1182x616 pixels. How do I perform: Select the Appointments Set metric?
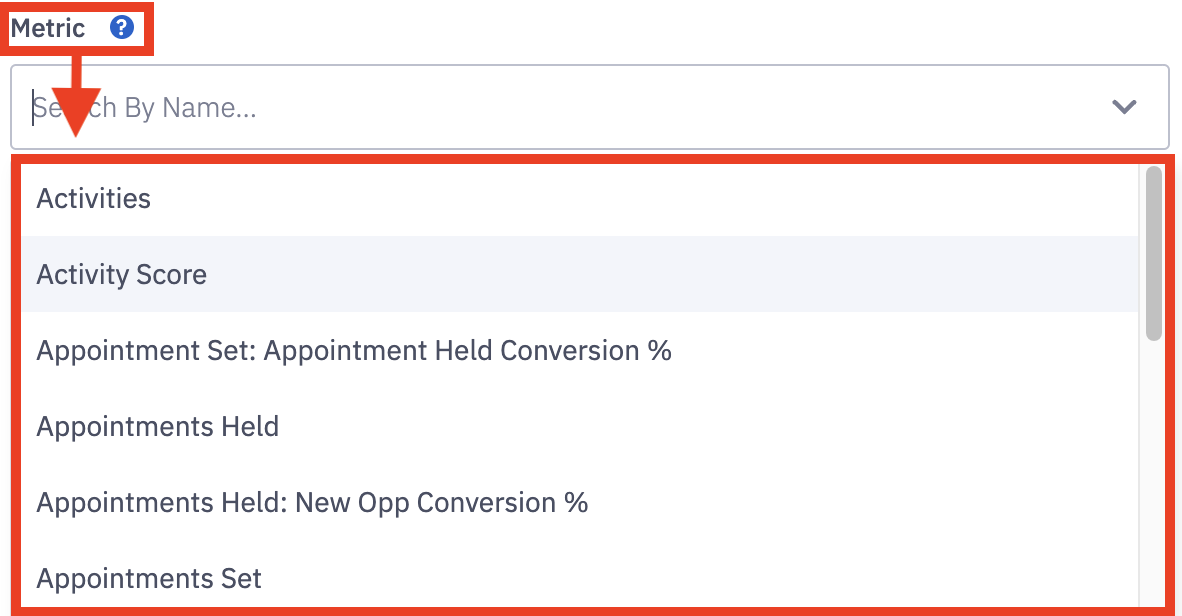[x=149, y=578]
